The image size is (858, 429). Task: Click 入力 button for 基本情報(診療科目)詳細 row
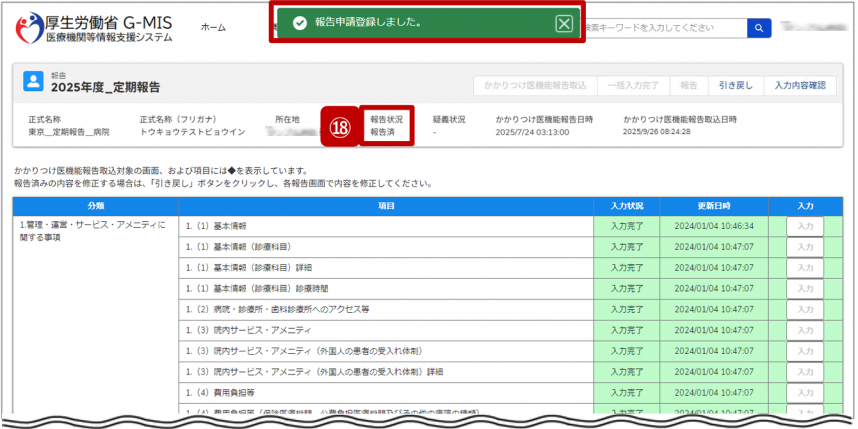click(804, 268)
